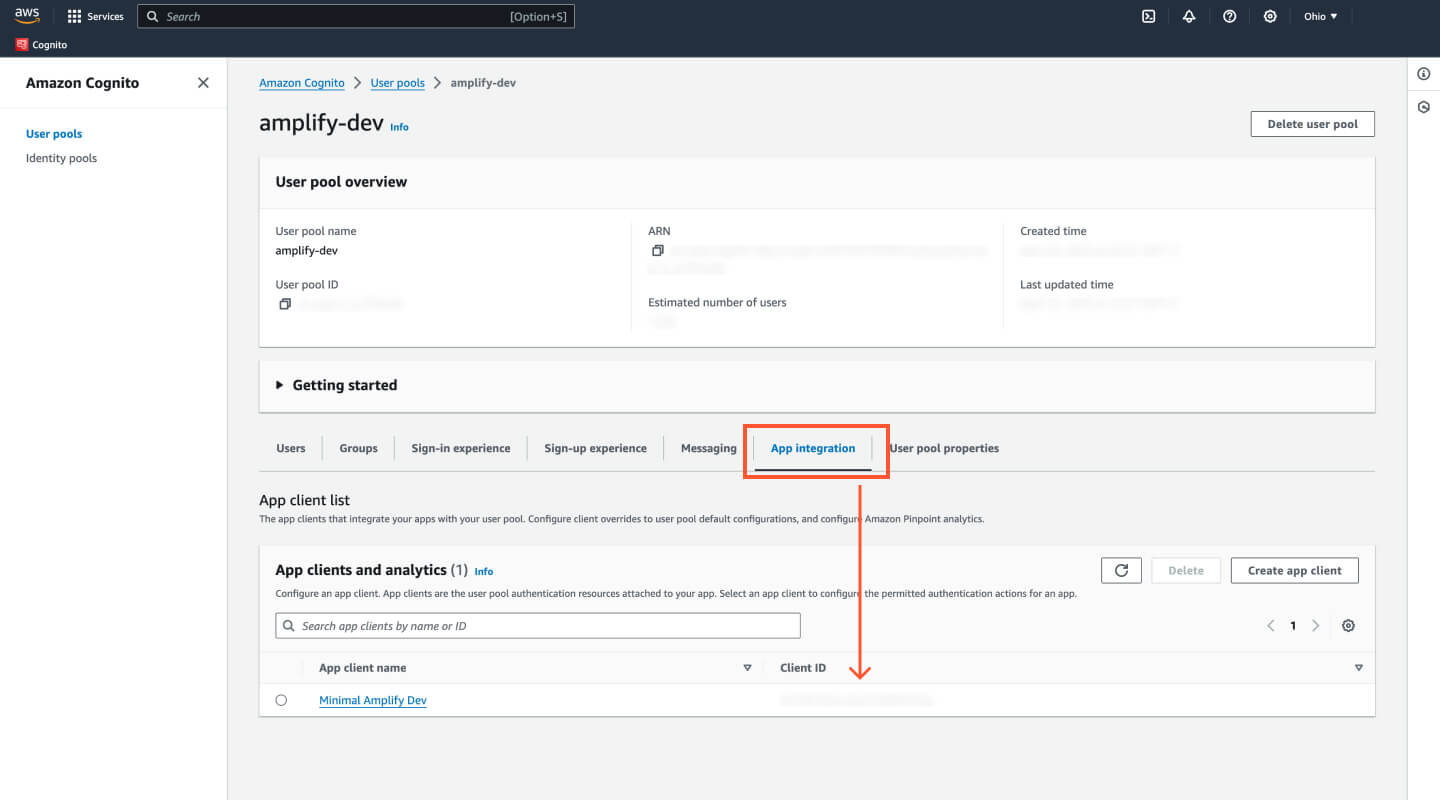This screenshot has width=1440, height=800.
Task: Click the Delete user pool button
Action: [x=1313, y=124]
